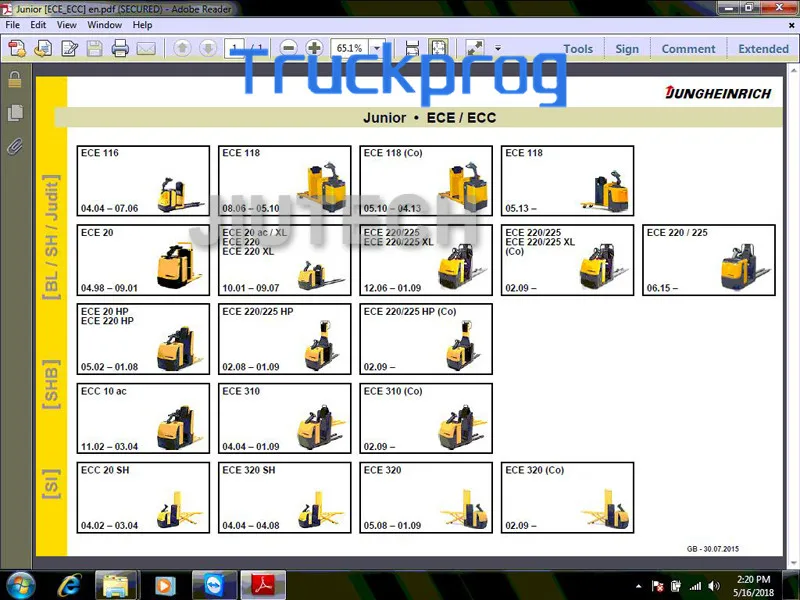Open the ECE 118 (Co) card
This screenshot has width=800, height=600.
point(426,181)
